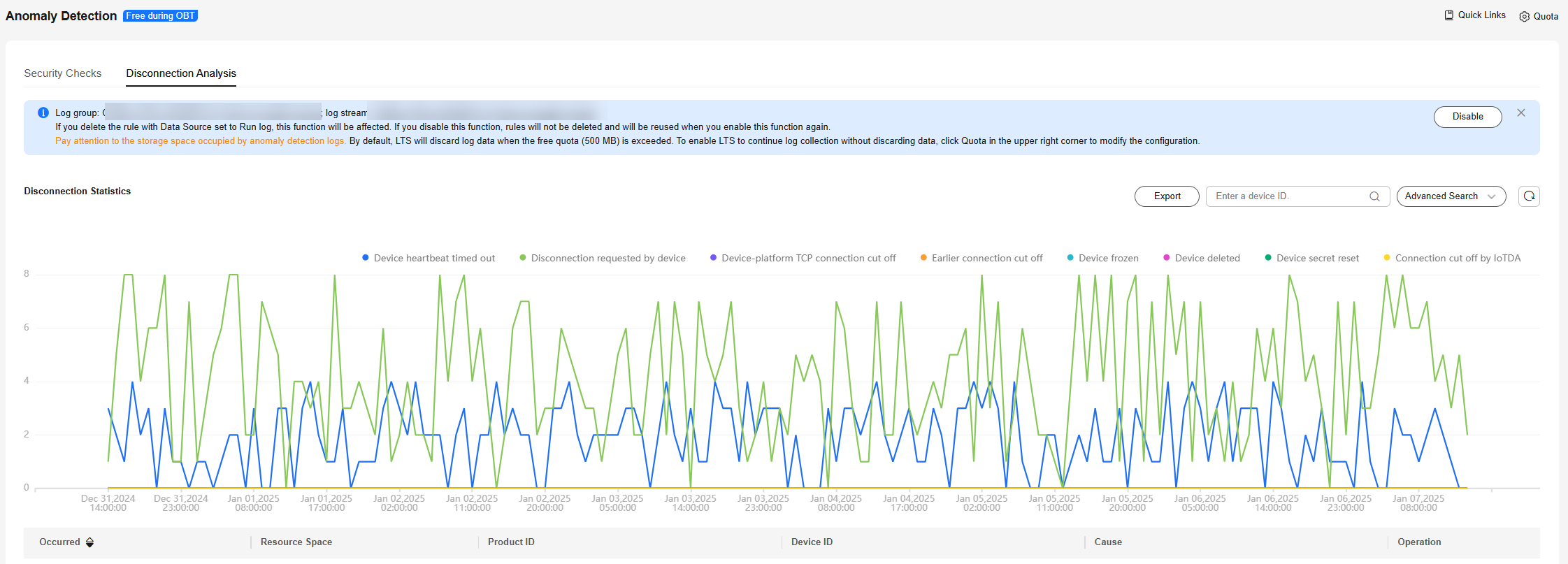Toggle Device secret reset legend series

click(x=1312, y=258)
